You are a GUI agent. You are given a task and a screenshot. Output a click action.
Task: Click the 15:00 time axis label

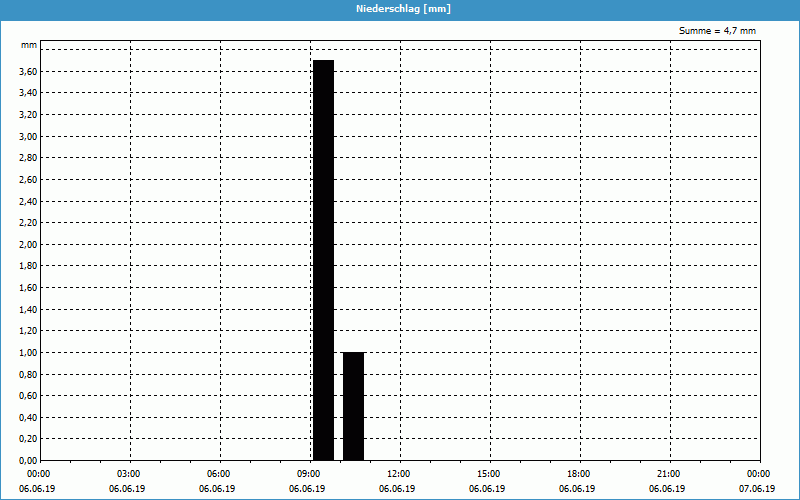click(x=489, y=474)
